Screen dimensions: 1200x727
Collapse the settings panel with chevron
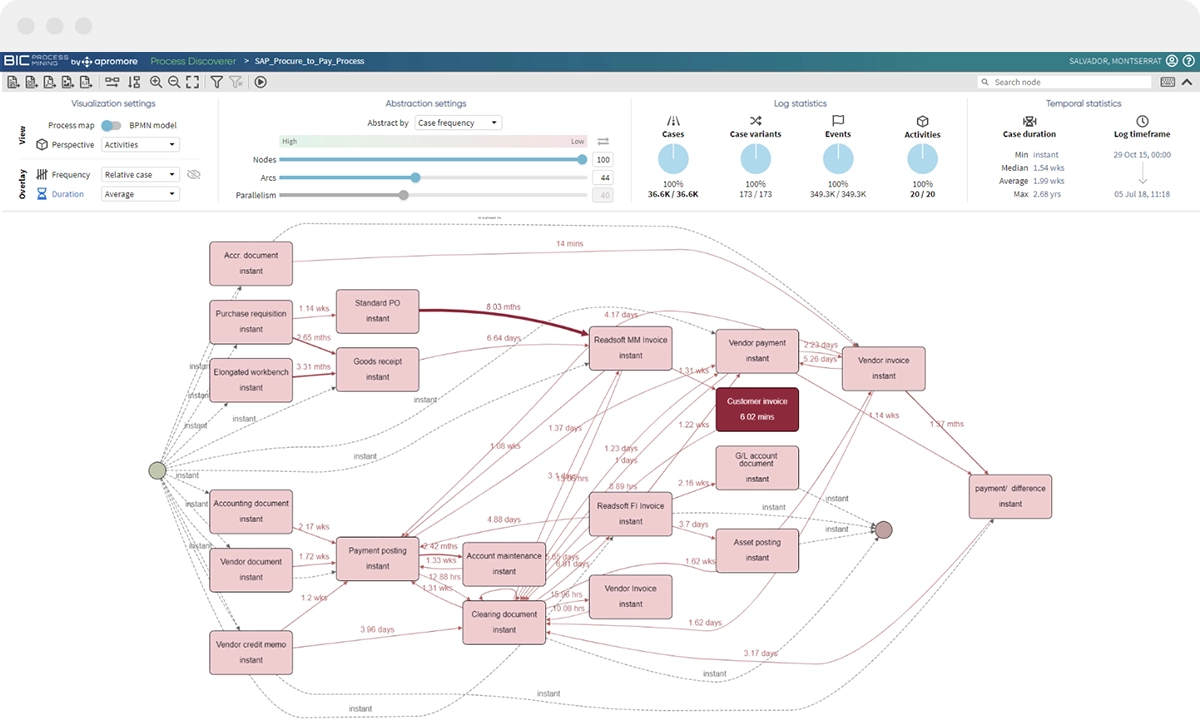point(1187,82)
